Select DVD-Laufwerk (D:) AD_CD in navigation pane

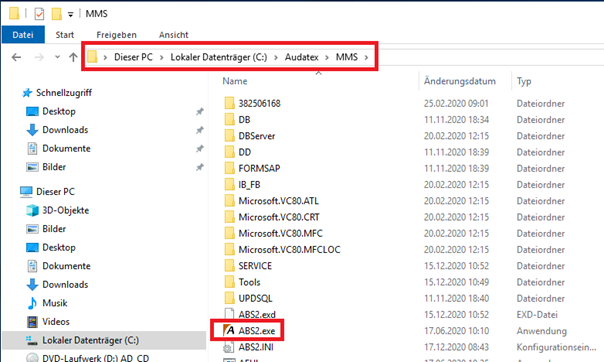pyautogui.click(x=96, y=358)
